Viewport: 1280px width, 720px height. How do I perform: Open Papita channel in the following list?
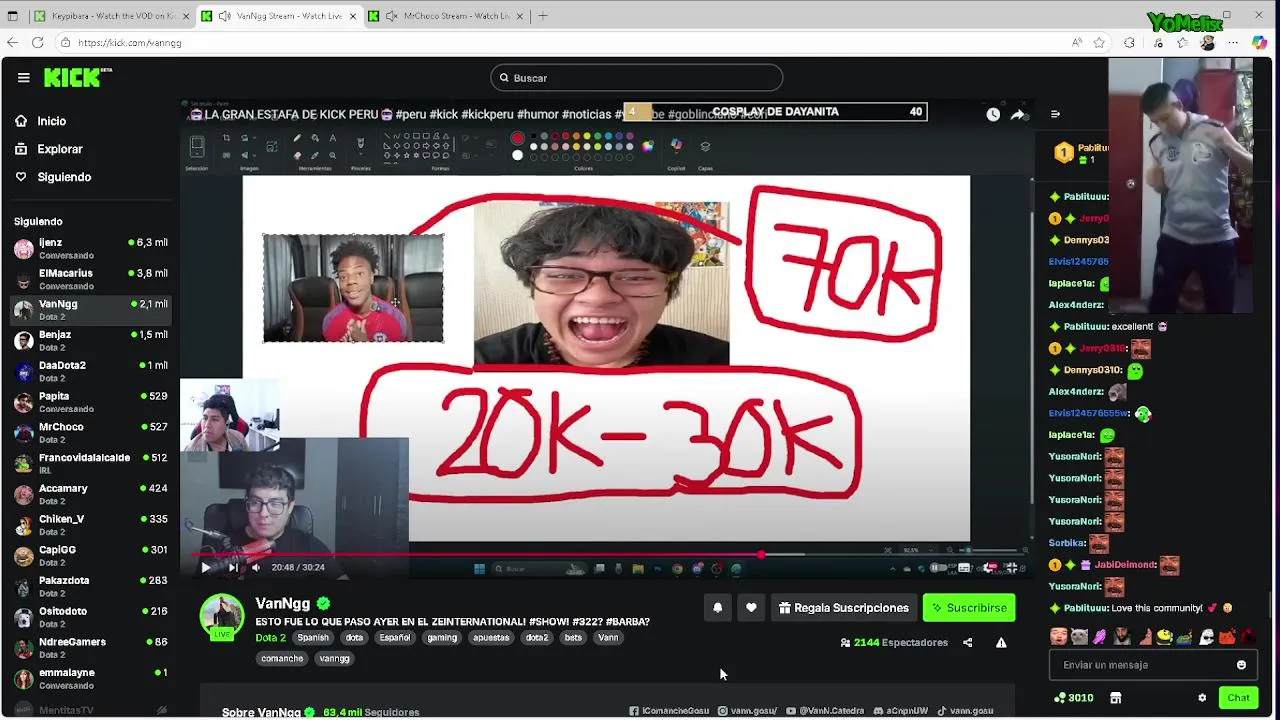pyautogui.click(x=90, y=402)
